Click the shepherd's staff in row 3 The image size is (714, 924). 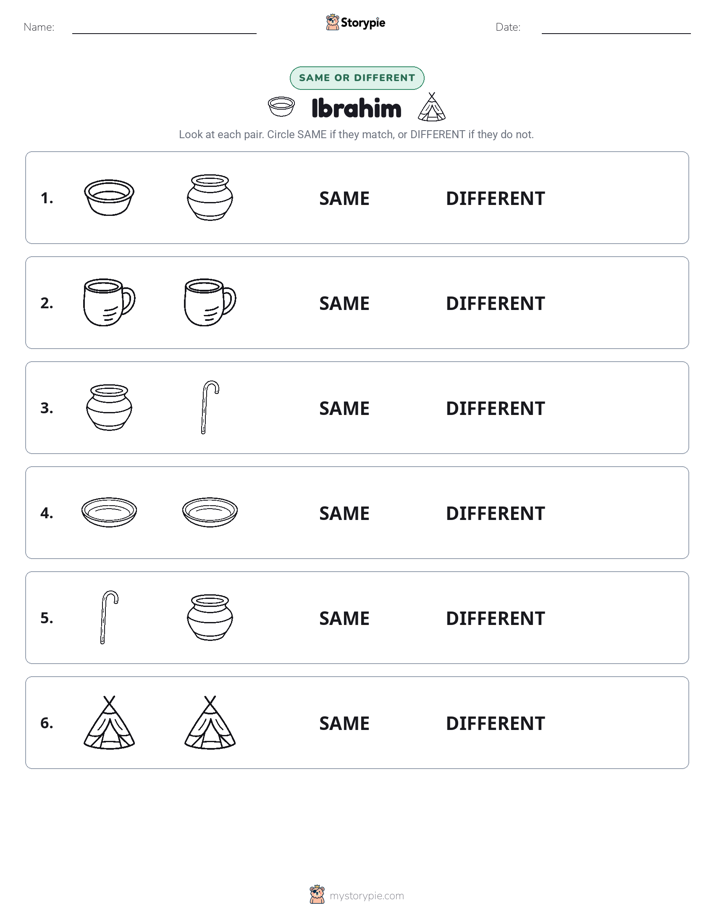(210, 407)
